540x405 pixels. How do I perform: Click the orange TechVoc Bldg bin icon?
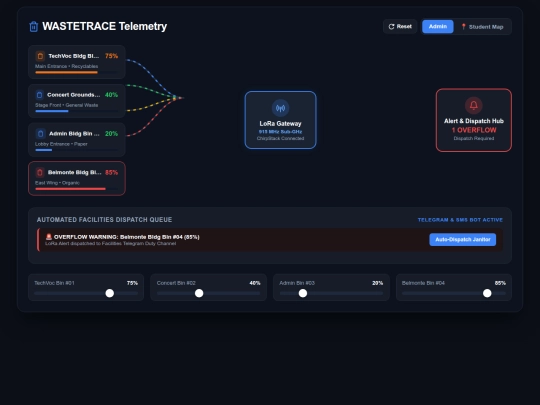tap(40, 56)
